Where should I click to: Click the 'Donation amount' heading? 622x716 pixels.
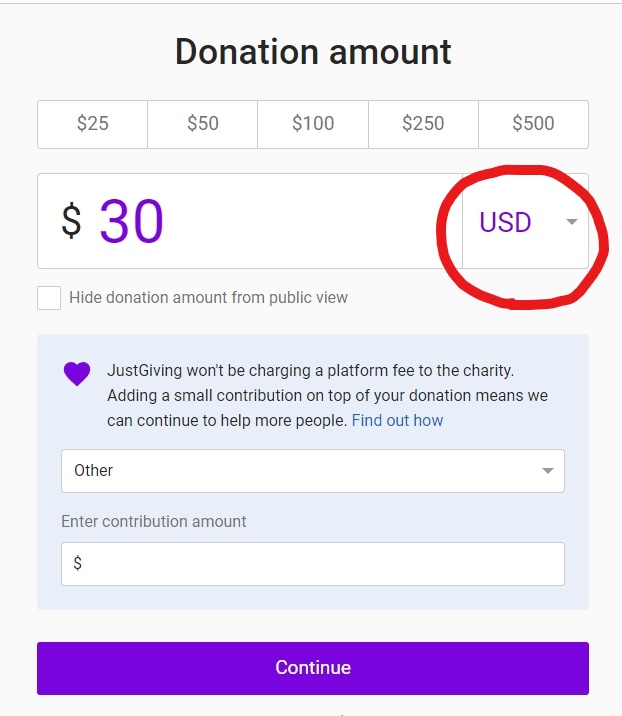click(313, 51)
